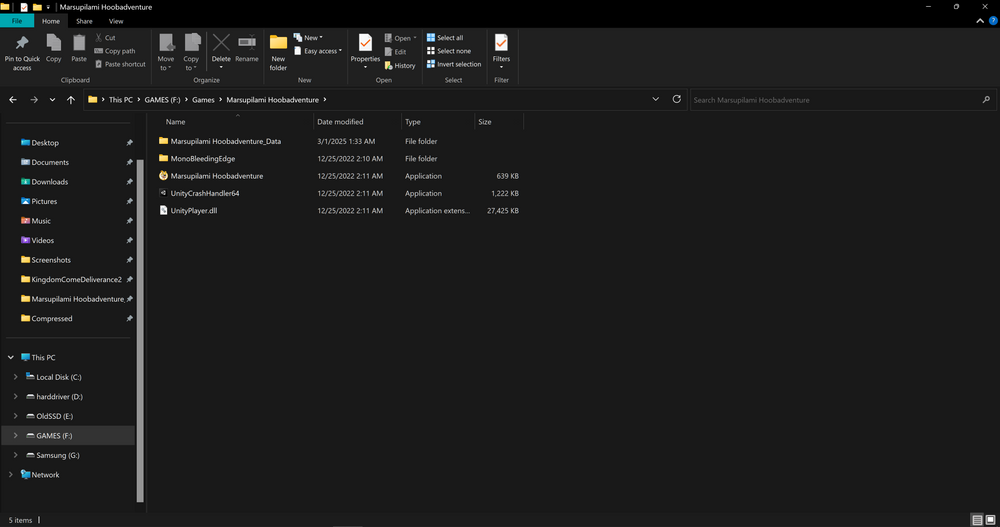Open the Help question mark icon
This screenshot has width=1000, height=527.
click(993, 21)
